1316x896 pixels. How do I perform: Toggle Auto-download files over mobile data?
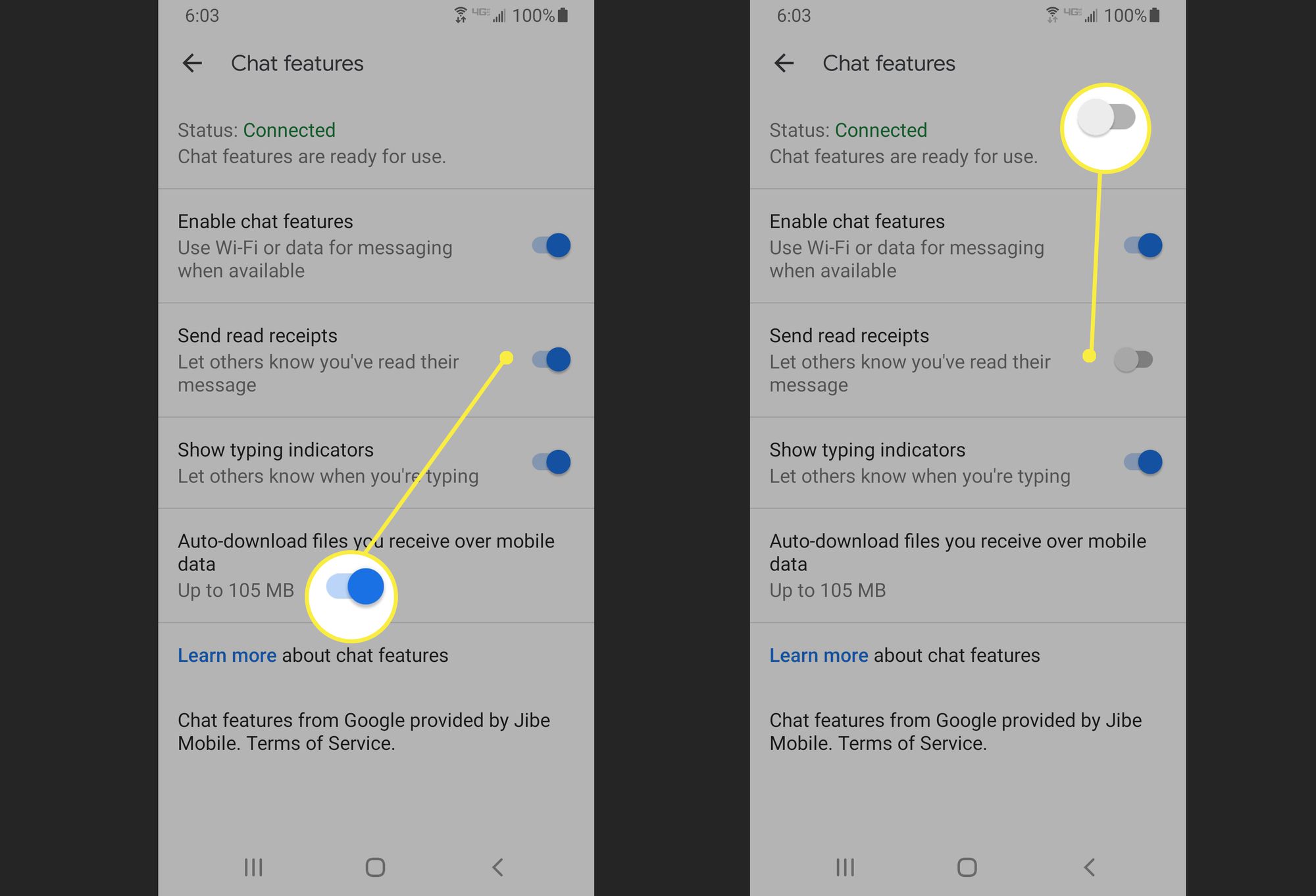pyautogui.click(x=351, y=588)
